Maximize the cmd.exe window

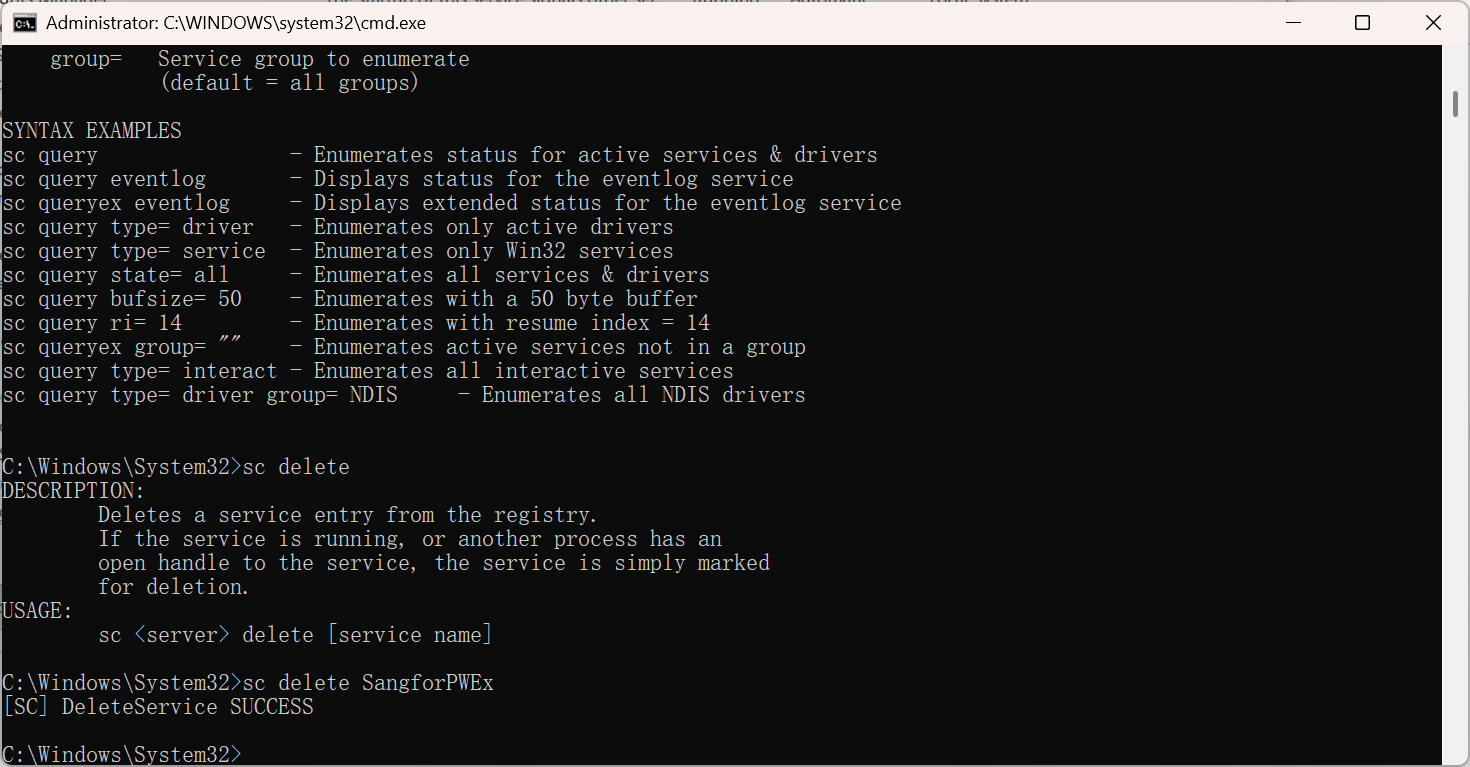pos(1362,23)
